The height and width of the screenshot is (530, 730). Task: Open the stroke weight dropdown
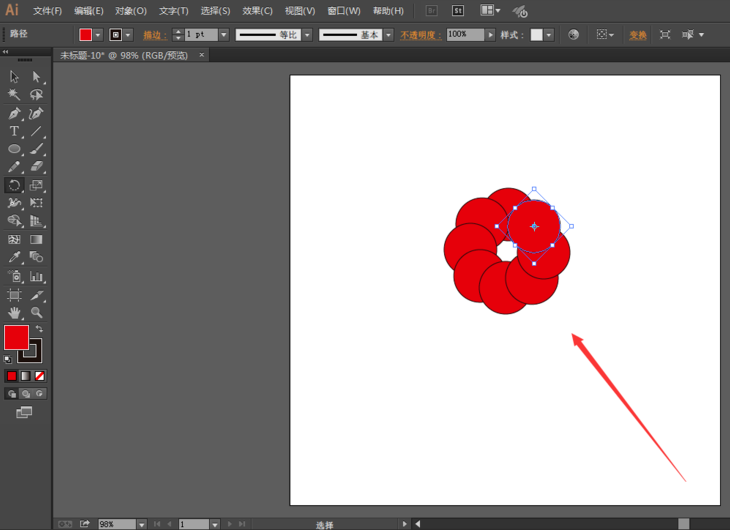tap(224, 35)
